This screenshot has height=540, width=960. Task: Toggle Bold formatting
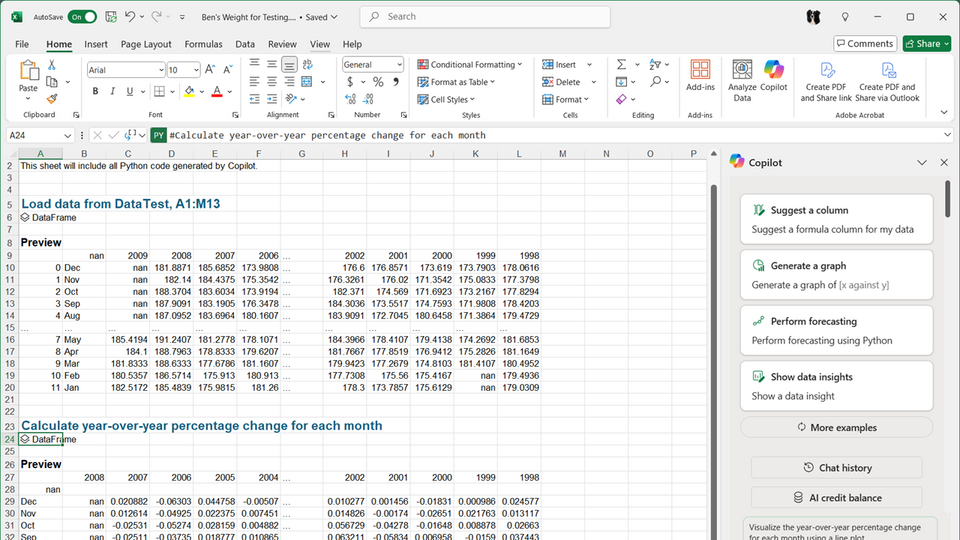[96, 91]
